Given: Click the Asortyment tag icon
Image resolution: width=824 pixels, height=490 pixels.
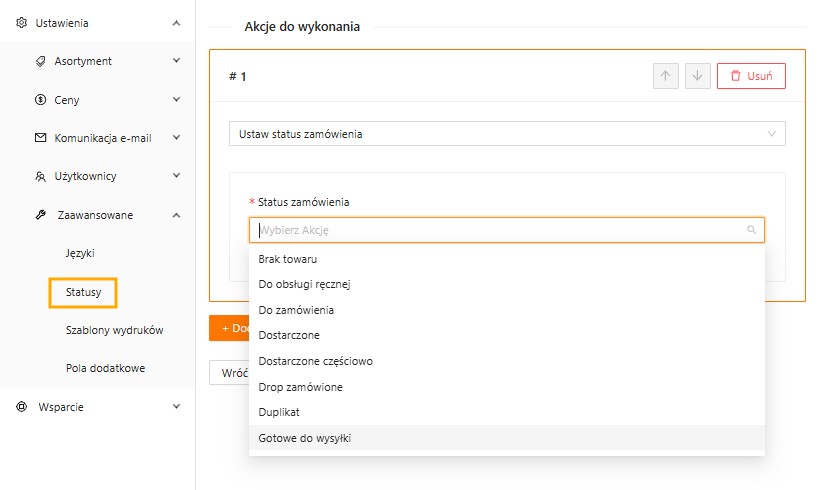Looking at the screenshot, I should click(41, 61).
